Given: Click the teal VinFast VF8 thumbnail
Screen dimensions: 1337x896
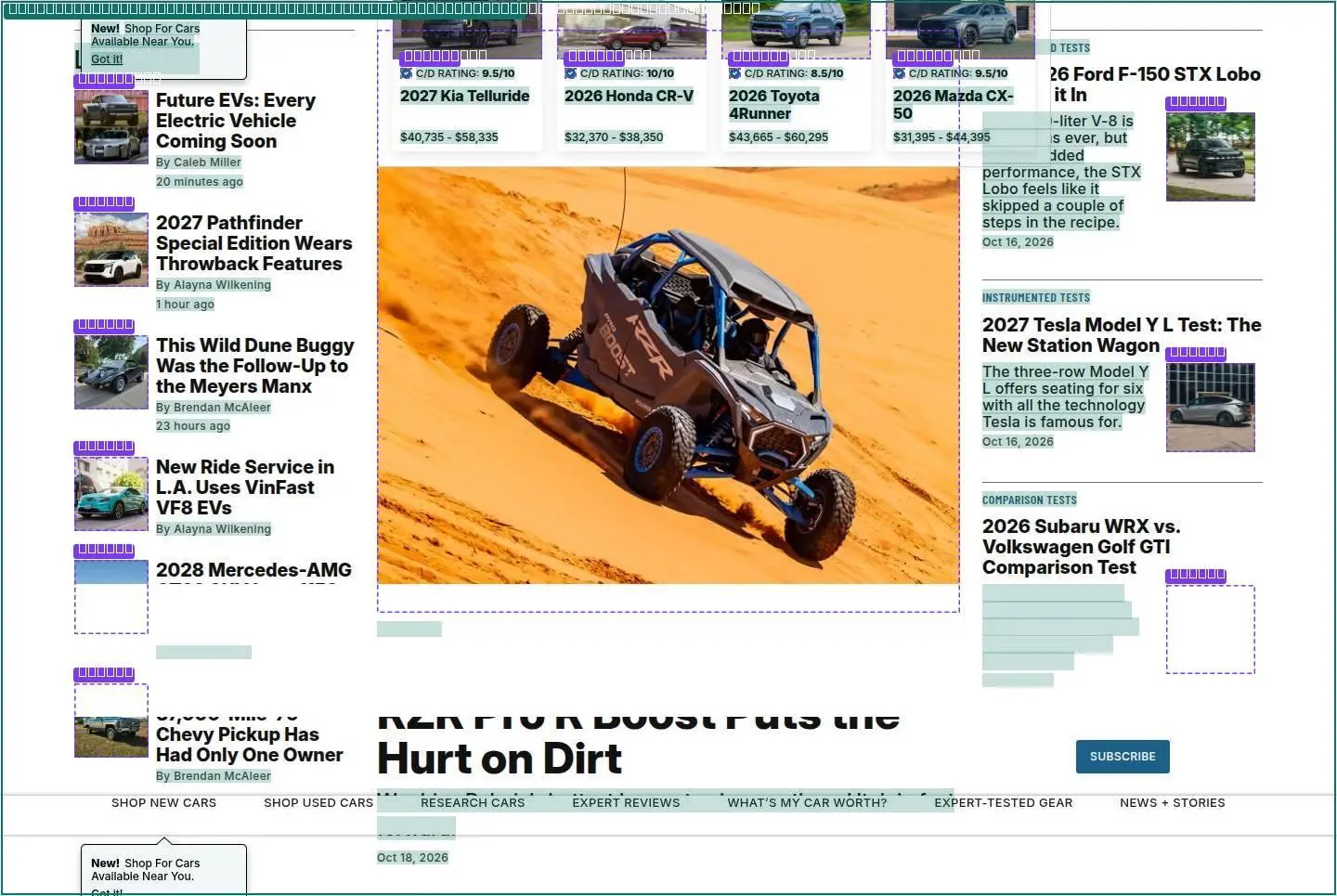Looking at the screenshot, I should [111, 494].
